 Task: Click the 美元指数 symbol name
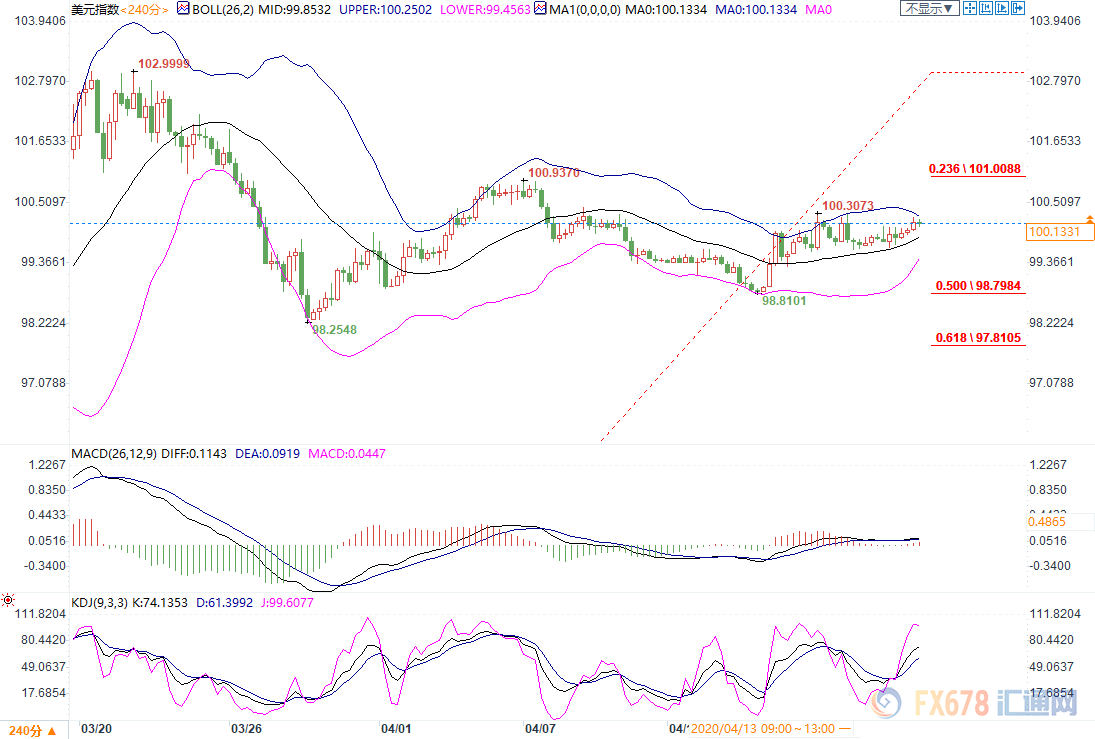pos(96,9)
